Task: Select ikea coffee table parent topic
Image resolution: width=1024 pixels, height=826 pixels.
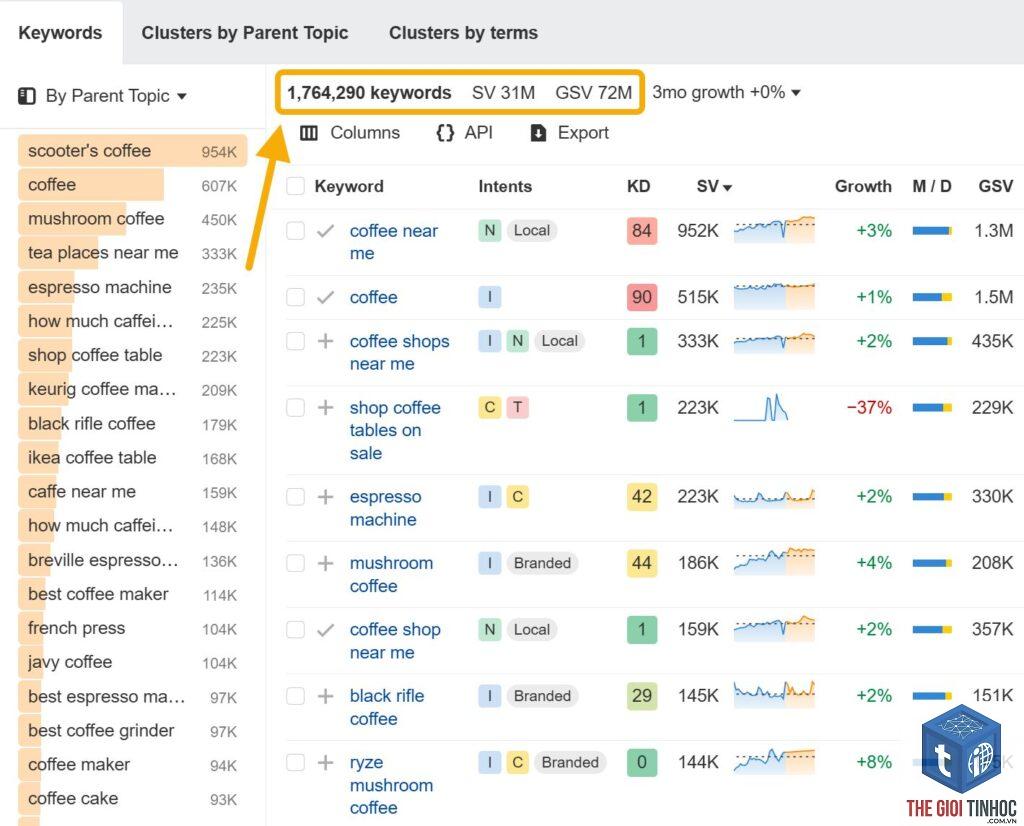Action: click(133, 458)
